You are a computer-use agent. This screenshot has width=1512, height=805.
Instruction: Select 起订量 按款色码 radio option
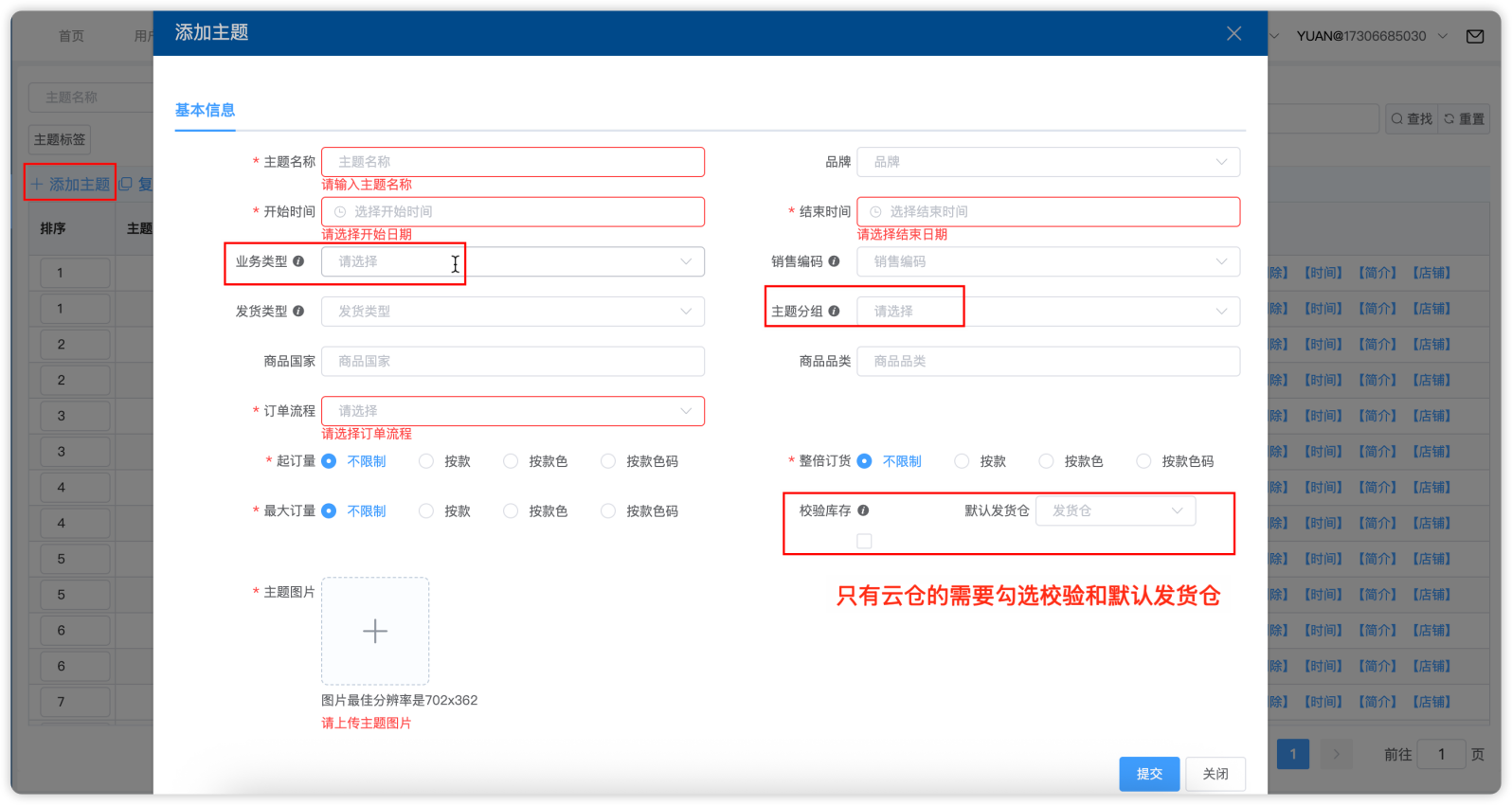[608, 461]
